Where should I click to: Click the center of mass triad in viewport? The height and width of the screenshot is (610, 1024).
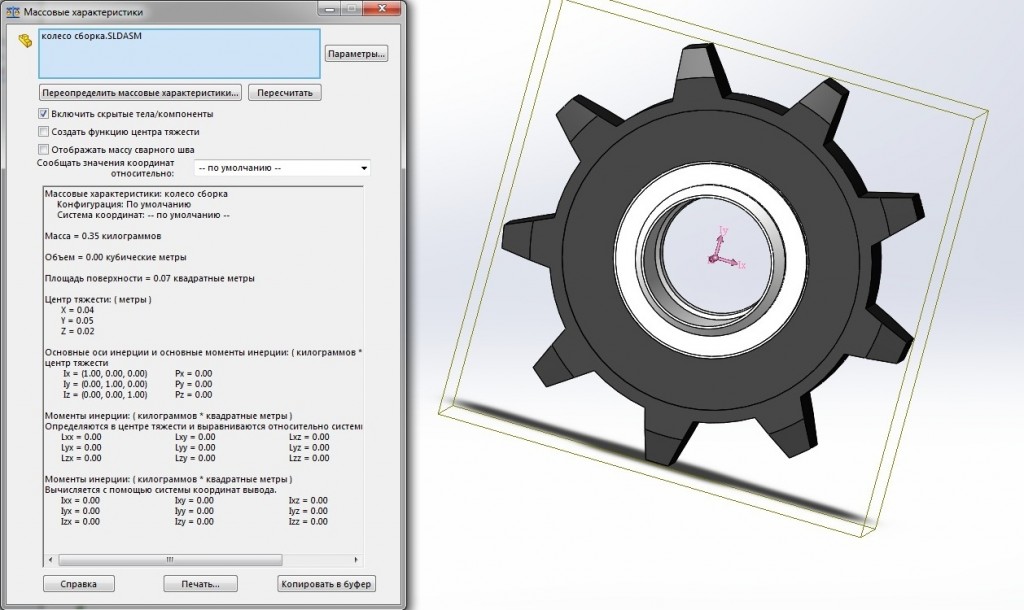coord(725,249)
